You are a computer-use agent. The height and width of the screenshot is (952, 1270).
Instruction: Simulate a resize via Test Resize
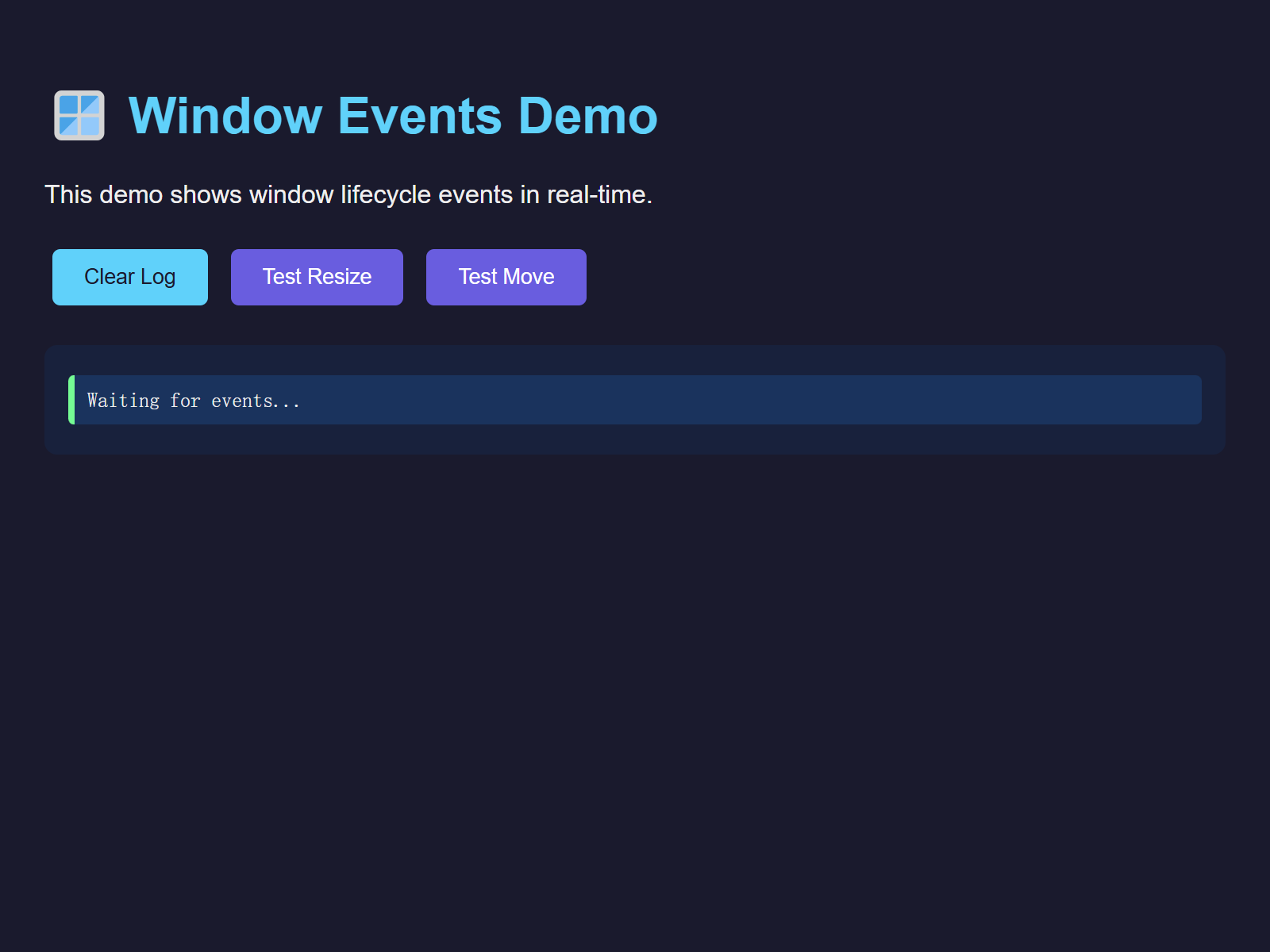pos(317,276)
